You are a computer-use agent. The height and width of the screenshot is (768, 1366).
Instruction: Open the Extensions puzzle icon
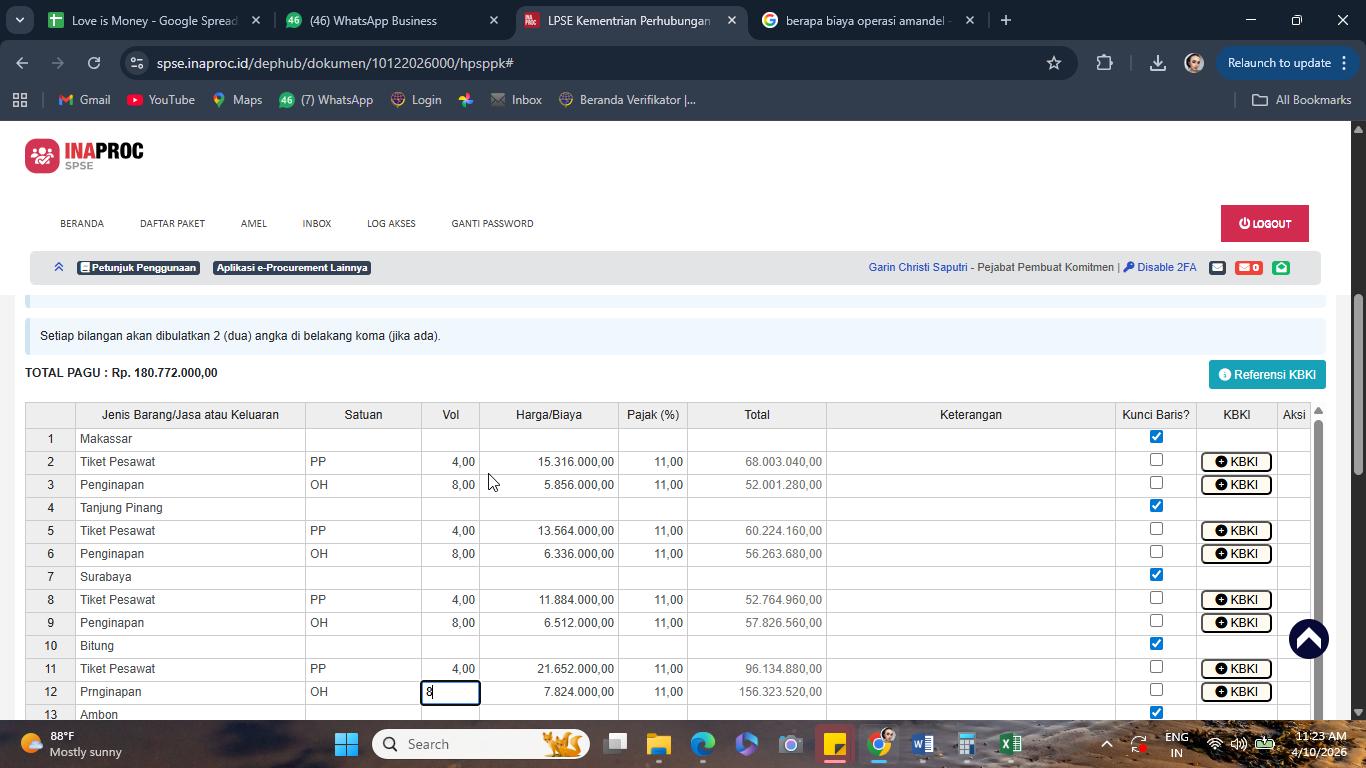[1104, 63]
